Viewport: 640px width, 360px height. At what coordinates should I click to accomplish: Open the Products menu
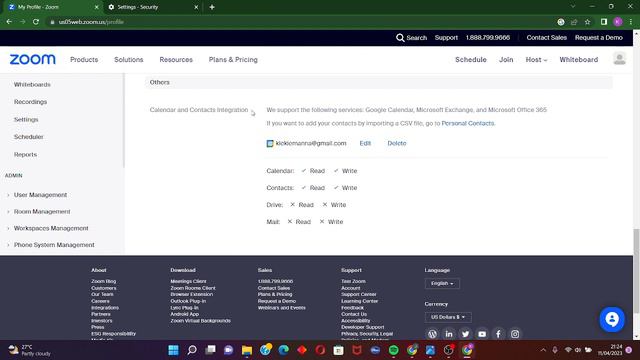(x=84, y=60)
